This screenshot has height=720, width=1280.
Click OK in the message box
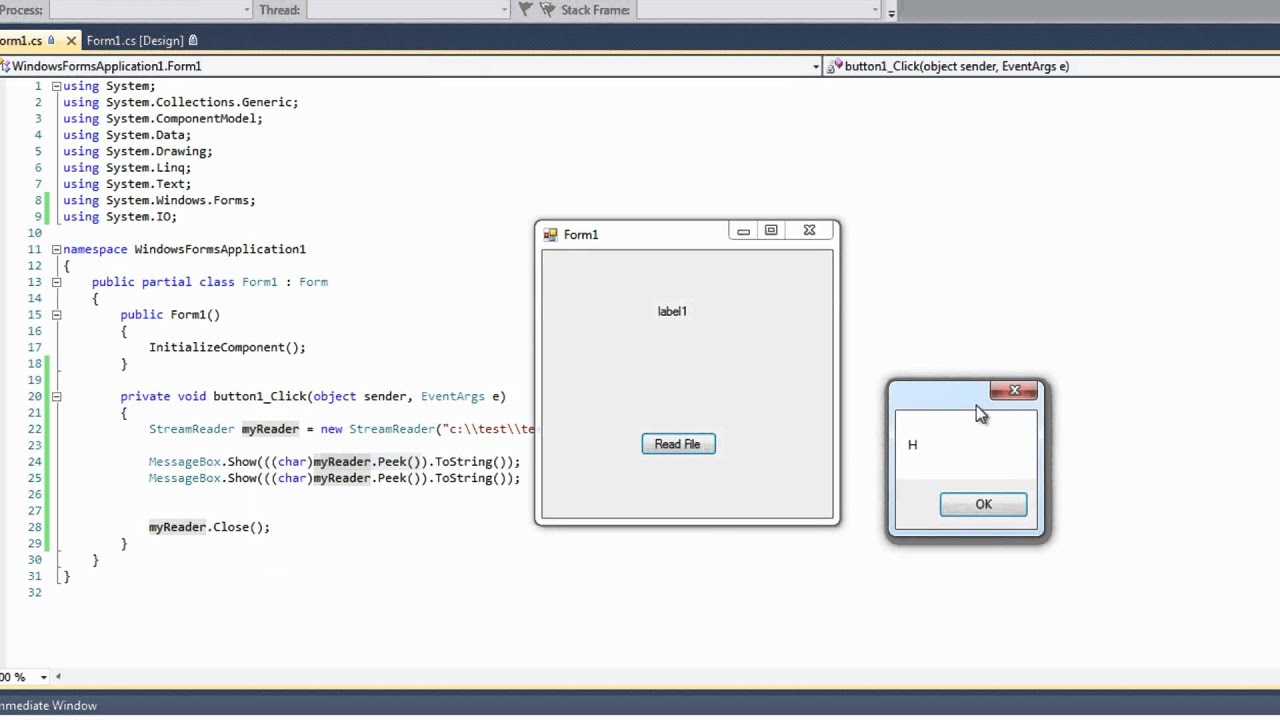point(983,504)
